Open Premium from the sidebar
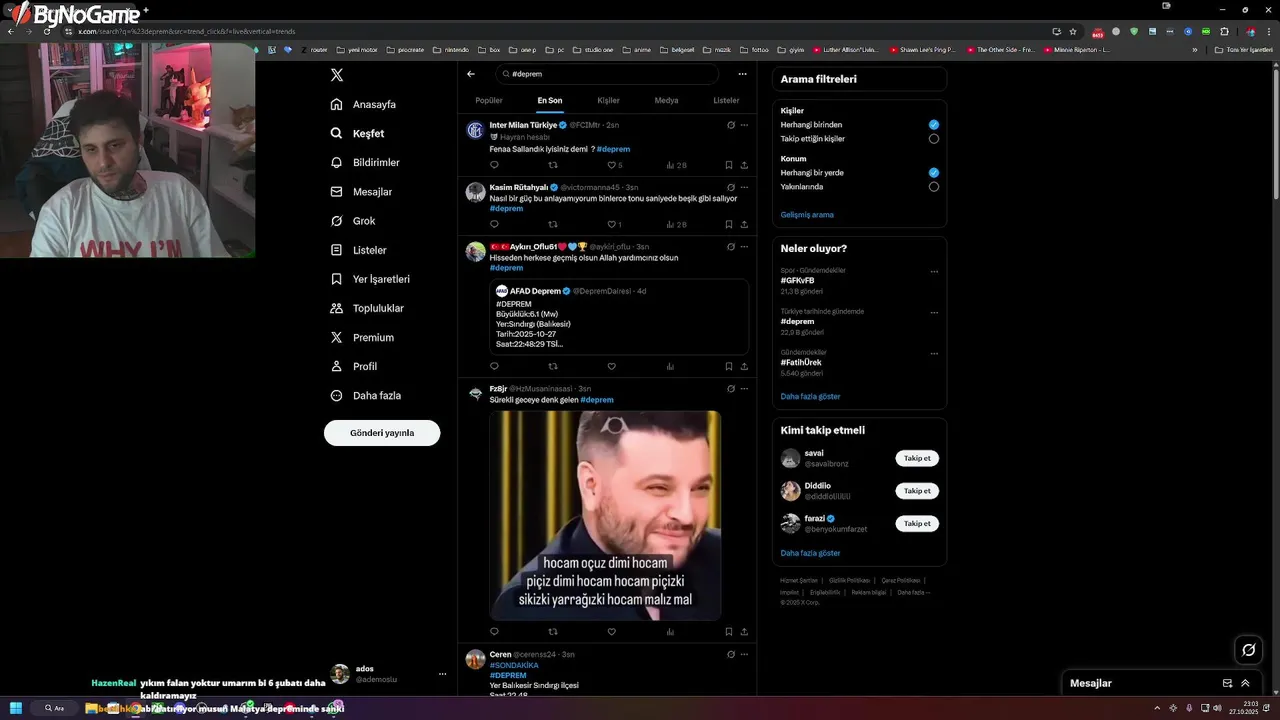This screenshot has width=1280, height=720. (x=361, y=337)
